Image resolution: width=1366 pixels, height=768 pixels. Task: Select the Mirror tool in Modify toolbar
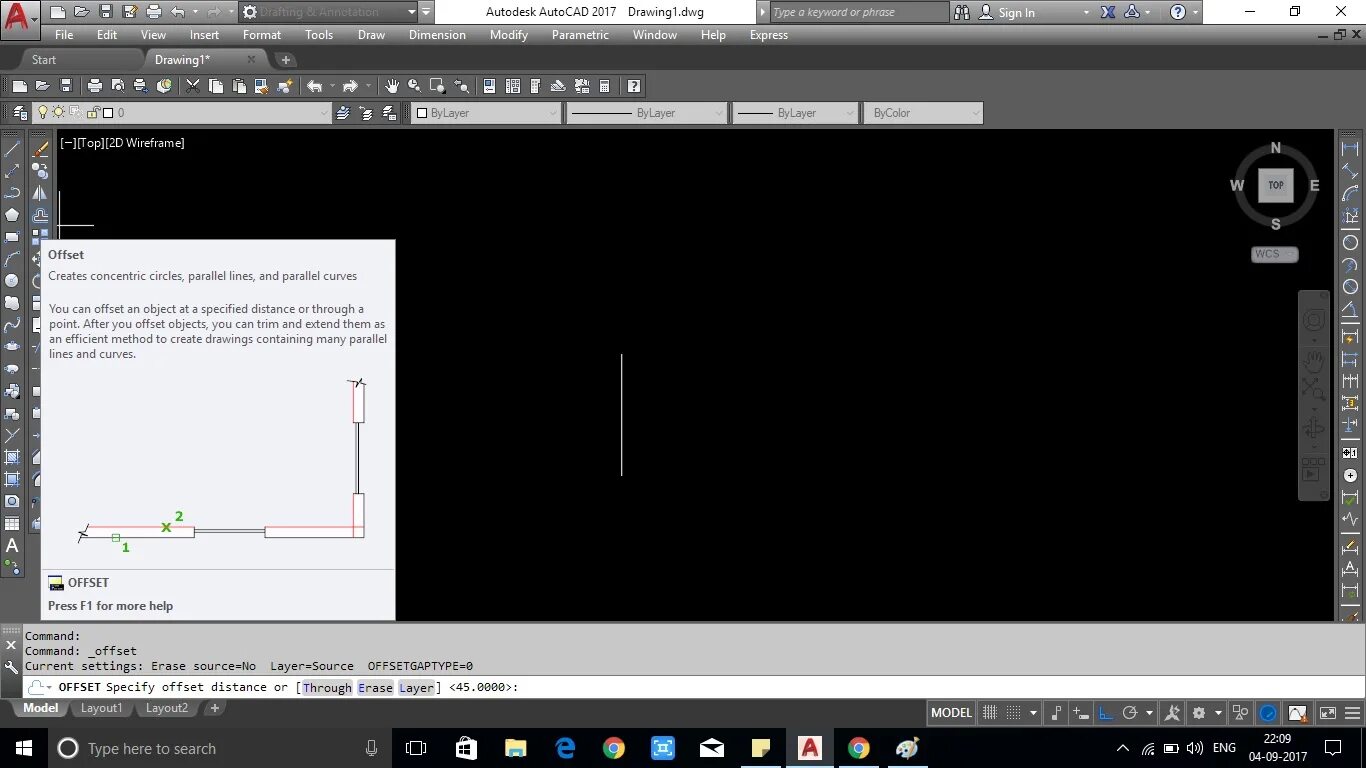pyautogui.click(x=40, y=190)
